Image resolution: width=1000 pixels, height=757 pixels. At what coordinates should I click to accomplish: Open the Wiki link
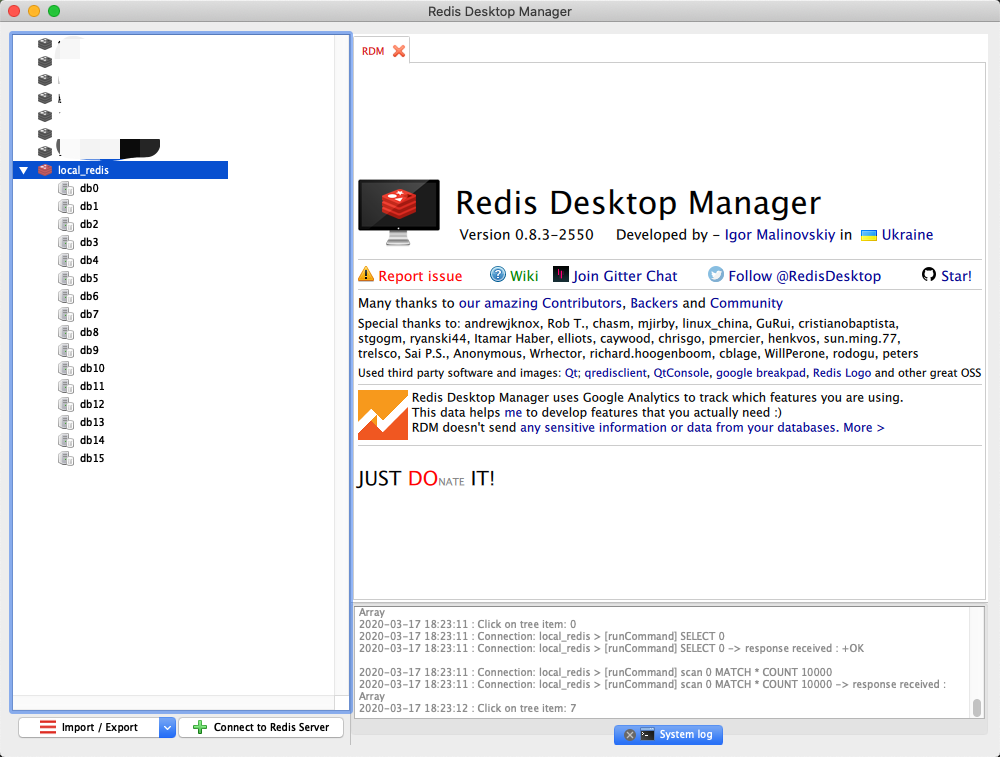pos(524,276)
